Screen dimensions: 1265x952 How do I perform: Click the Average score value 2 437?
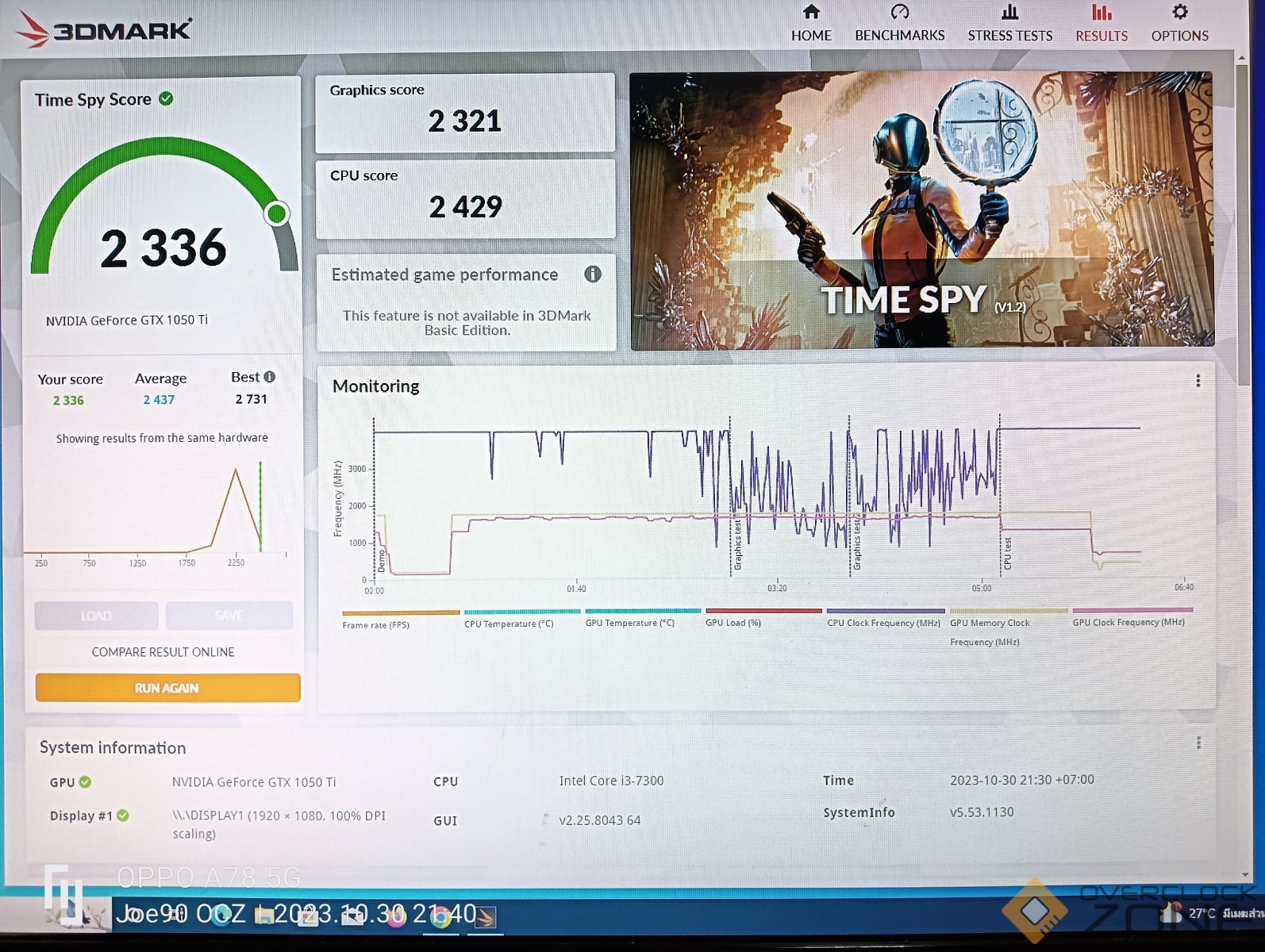159,400
